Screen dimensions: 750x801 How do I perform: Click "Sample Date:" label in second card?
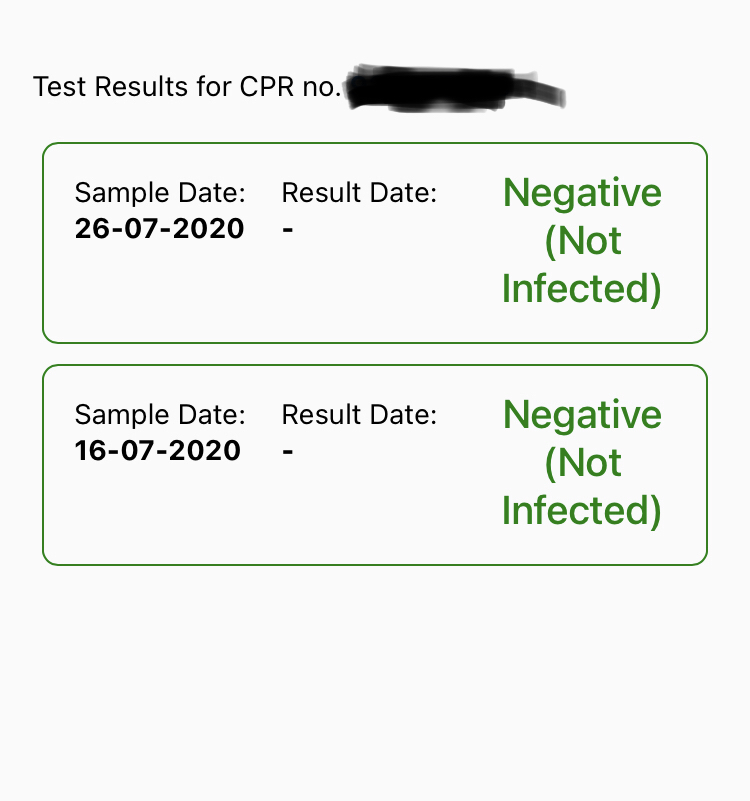(x=160, y=415)
